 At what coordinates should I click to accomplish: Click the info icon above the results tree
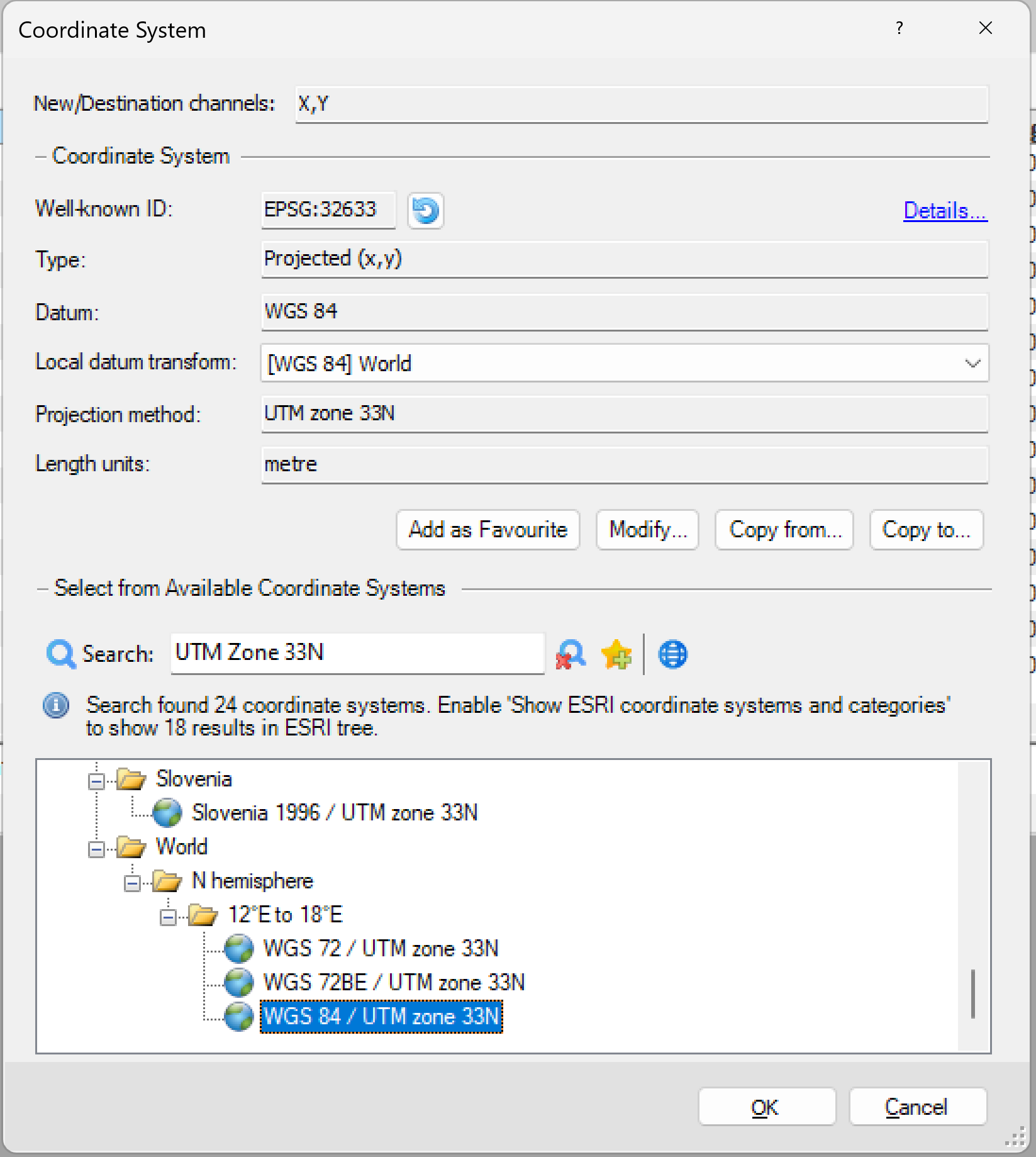click(x=56, y=706)
